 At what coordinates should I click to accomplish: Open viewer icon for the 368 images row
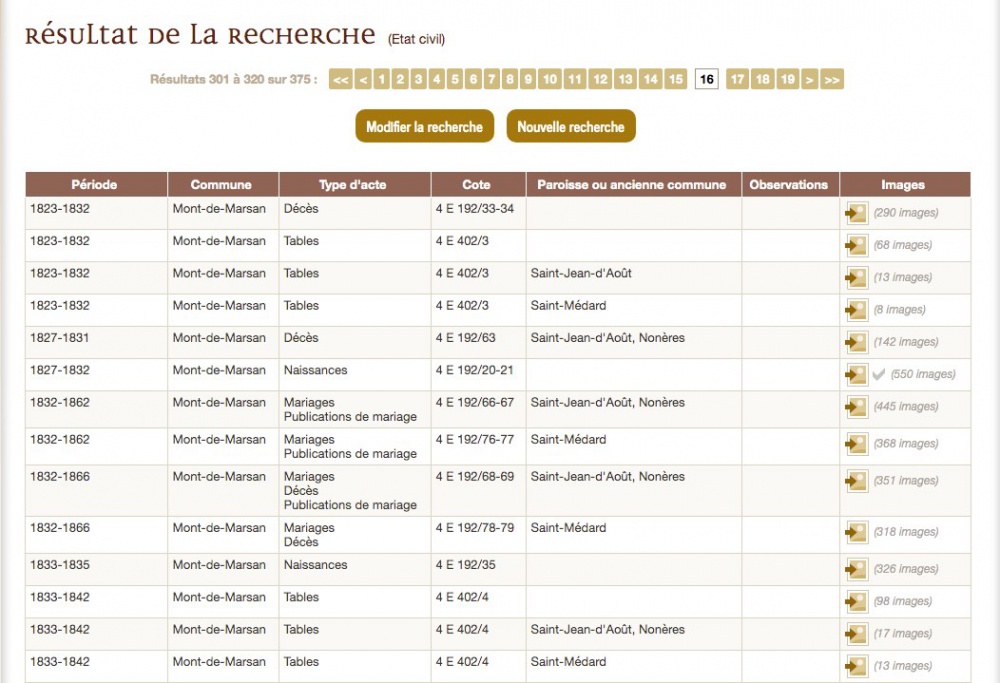[856, 444]
